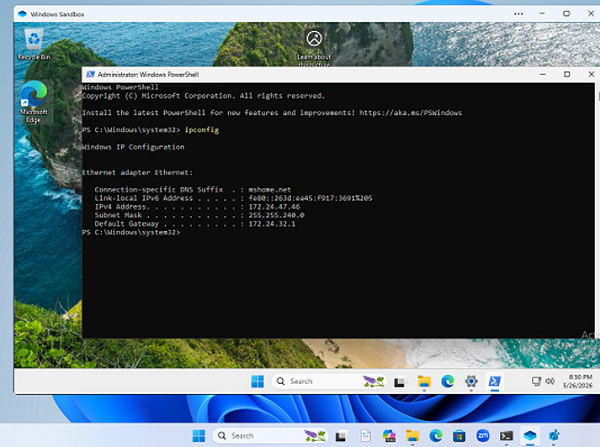This screenshot has height=447, width=600.
Task: Open the Start menu inside the sandbox
Action: pyautogui.click(x=258, y=381)
